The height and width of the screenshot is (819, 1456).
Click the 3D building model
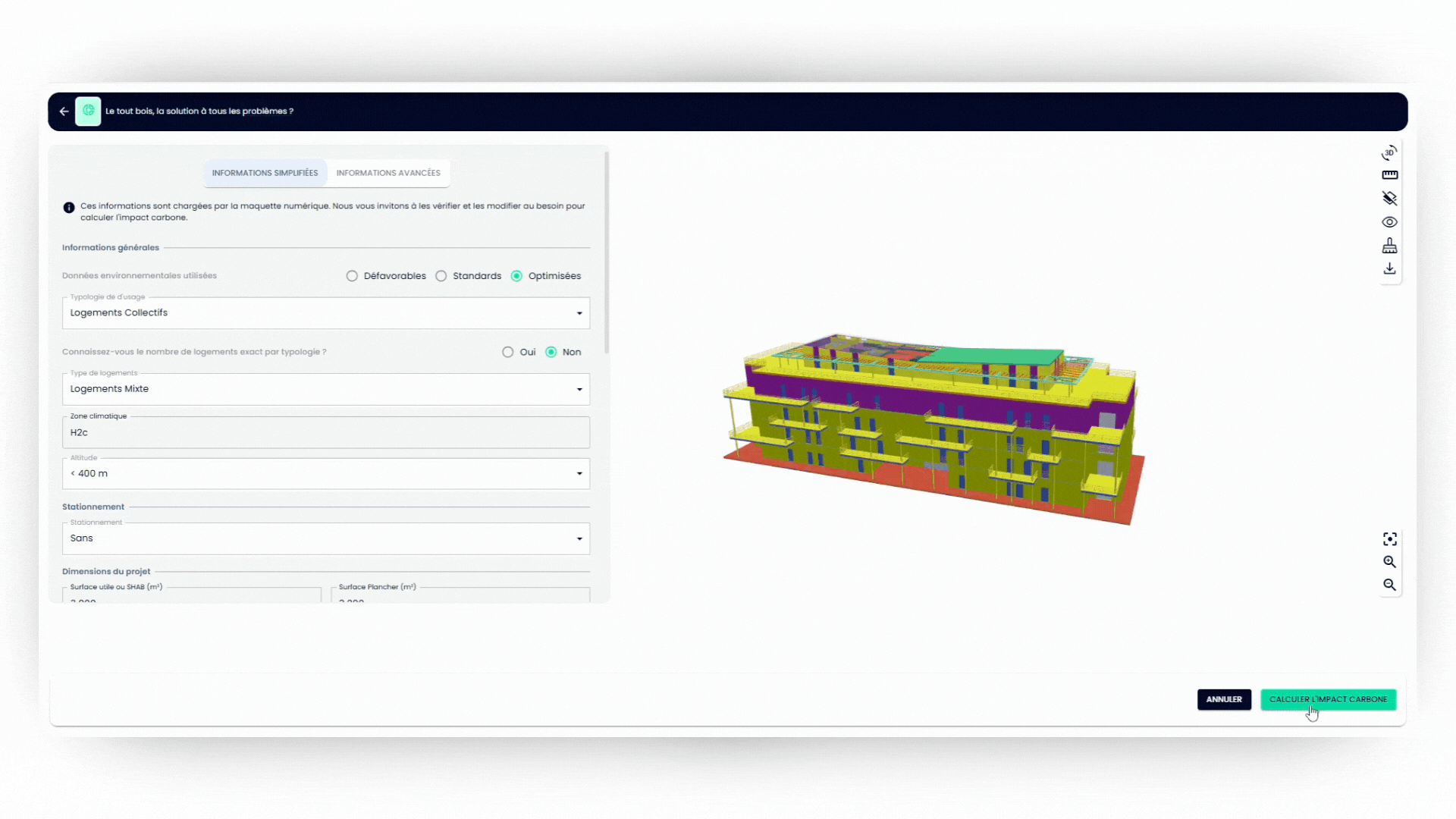(933, 428)
